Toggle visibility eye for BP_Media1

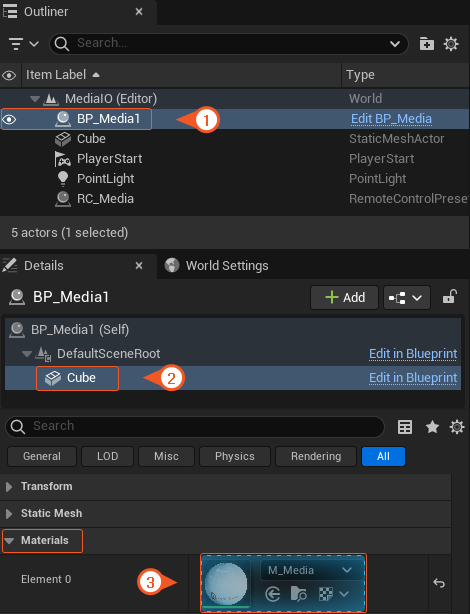[9, 119]
